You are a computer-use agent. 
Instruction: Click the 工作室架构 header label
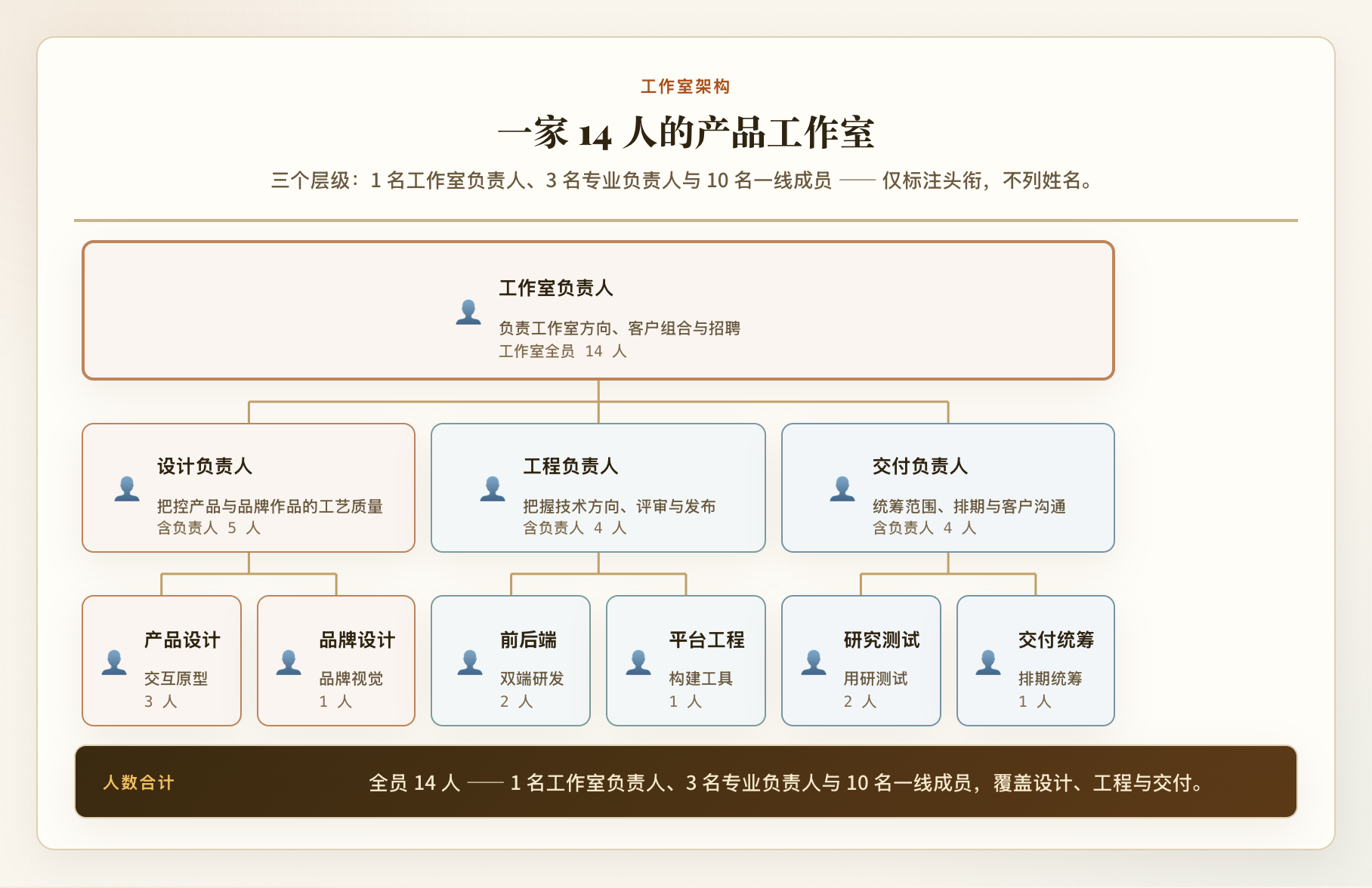pyautogui.click(x=686, y=87)
